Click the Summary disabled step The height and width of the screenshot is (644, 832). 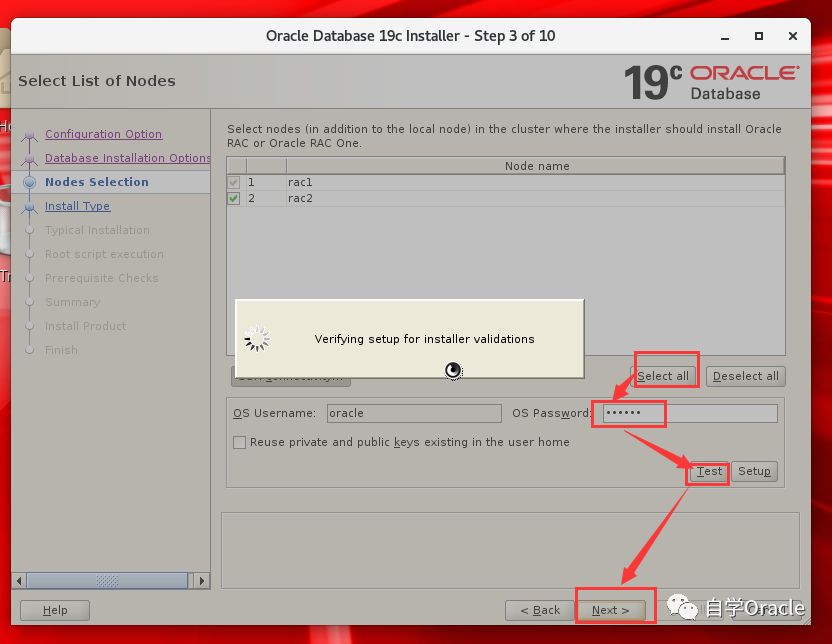[x=73, y=302]
